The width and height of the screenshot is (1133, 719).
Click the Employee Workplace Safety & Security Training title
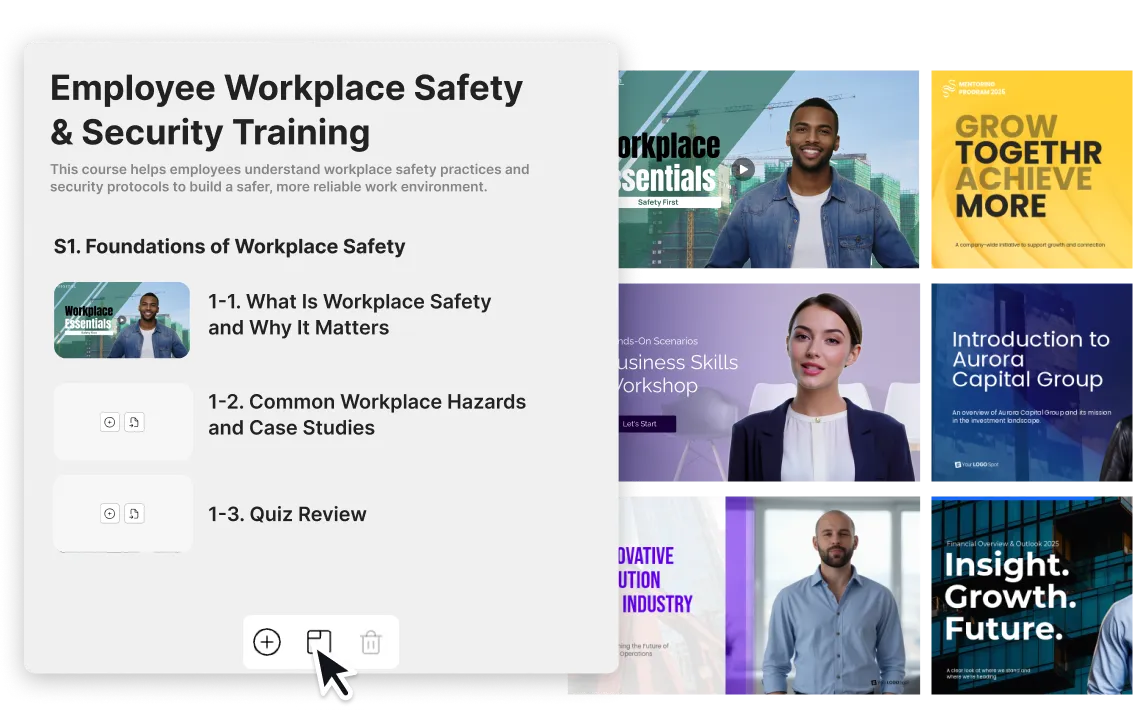[x=286, y=110]
